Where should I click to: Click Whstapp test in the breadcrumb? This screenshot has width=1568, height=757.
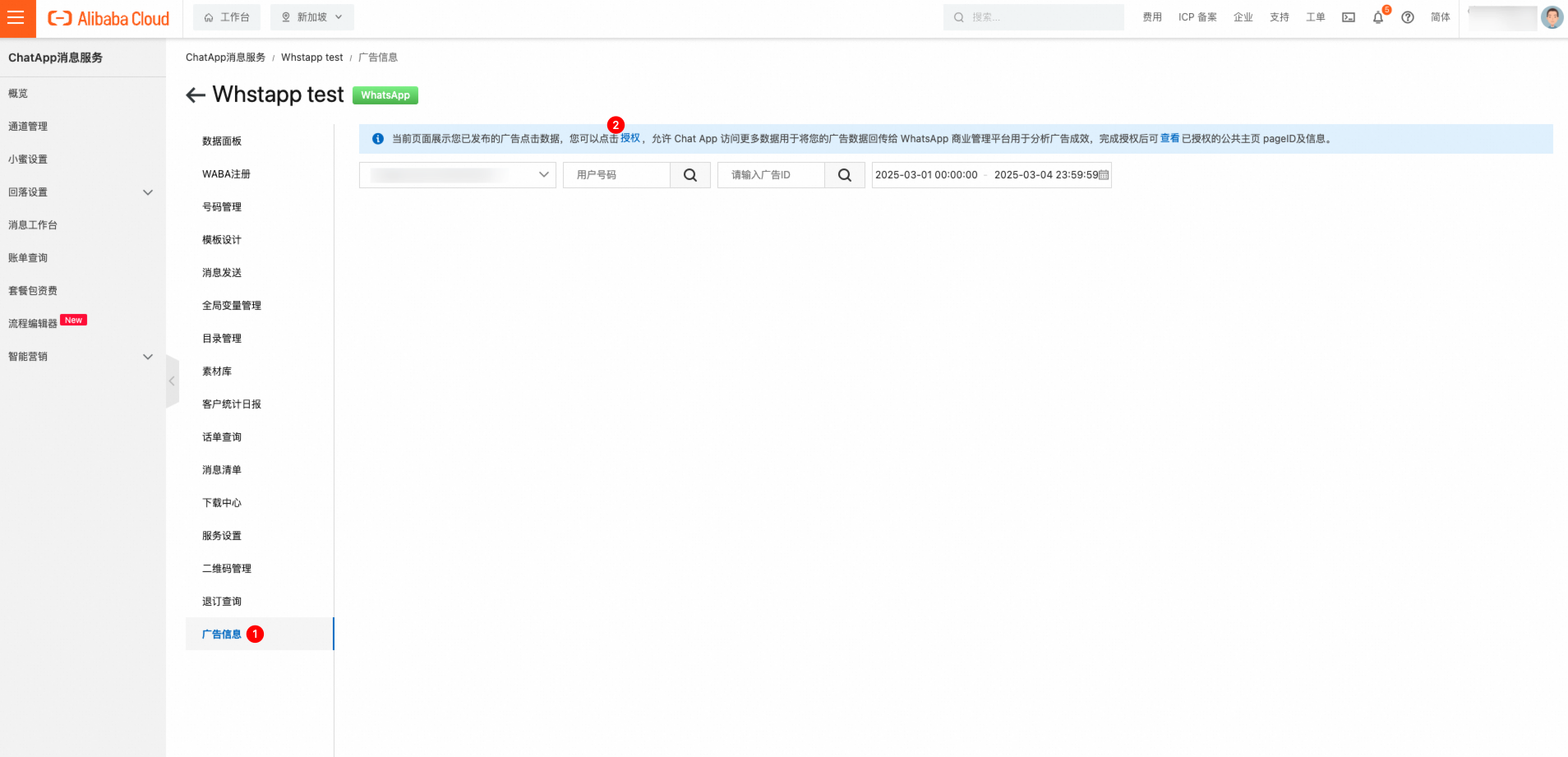pyautogui.click(x=312, y=58)
